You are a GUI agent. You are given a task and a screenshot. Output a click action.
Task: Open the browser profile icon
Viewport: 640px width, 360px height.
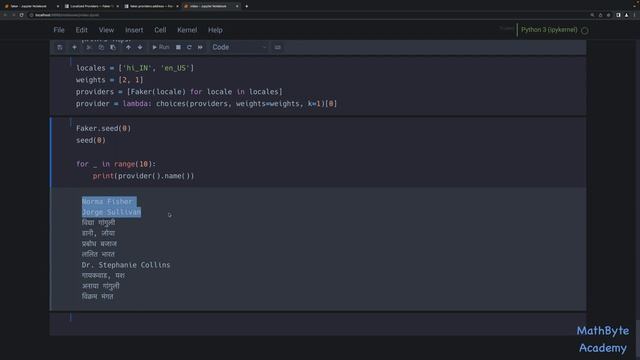pos(627,15)
